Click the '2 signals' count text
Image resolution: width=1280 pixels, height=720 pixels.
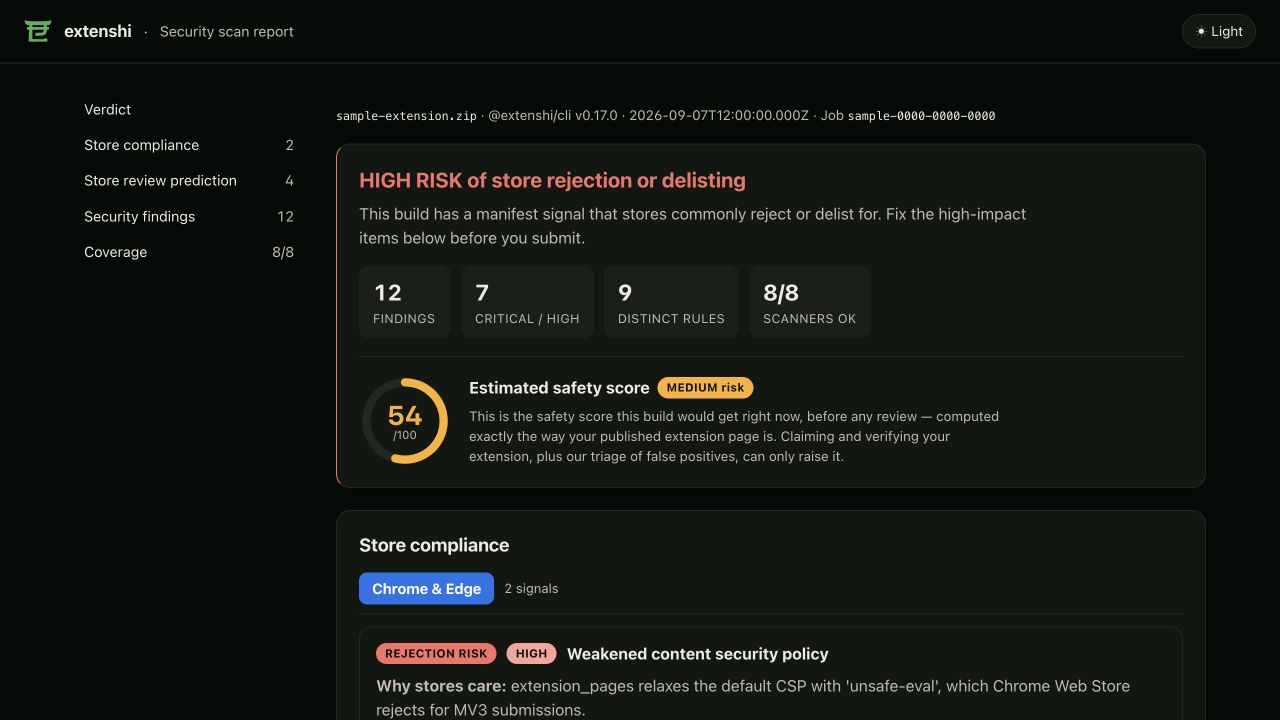tap(531, 589)
